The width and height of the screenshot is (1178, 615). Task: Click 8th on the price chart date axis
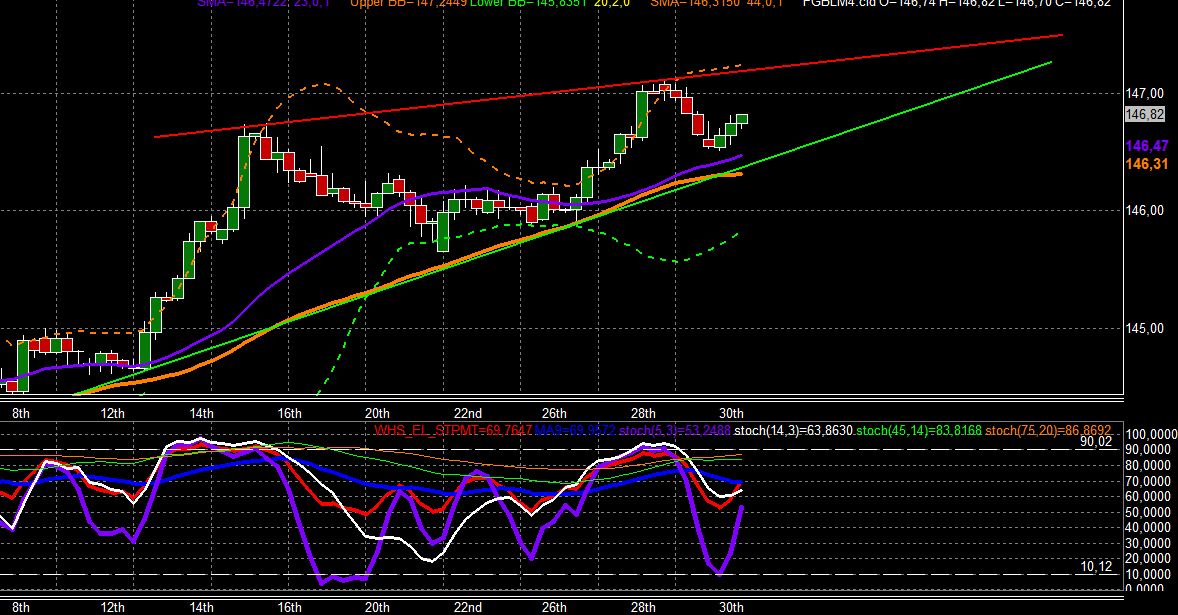point(21,413)
